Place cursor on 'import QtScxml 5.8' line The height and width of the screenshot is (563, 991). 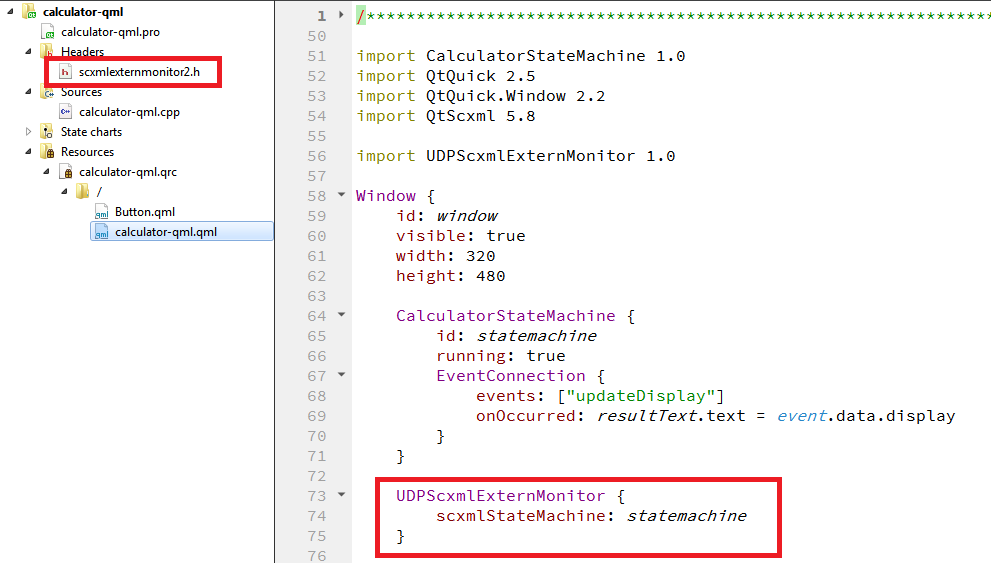click(446, 116)
